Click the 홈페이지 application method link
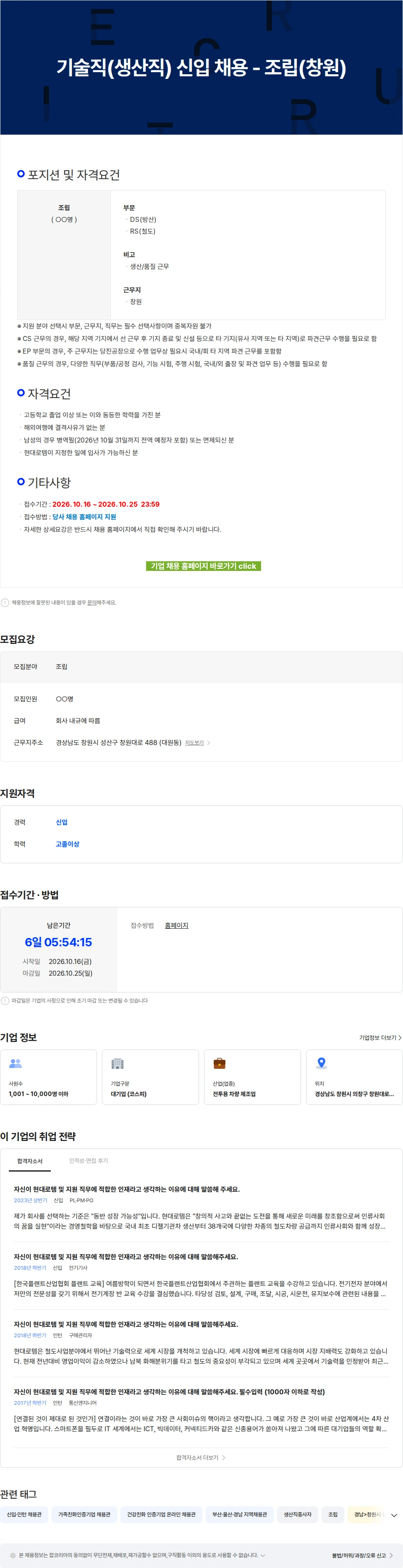This screenshot has height=1568, width=403. pyautogui.click(x=177, y=925)
